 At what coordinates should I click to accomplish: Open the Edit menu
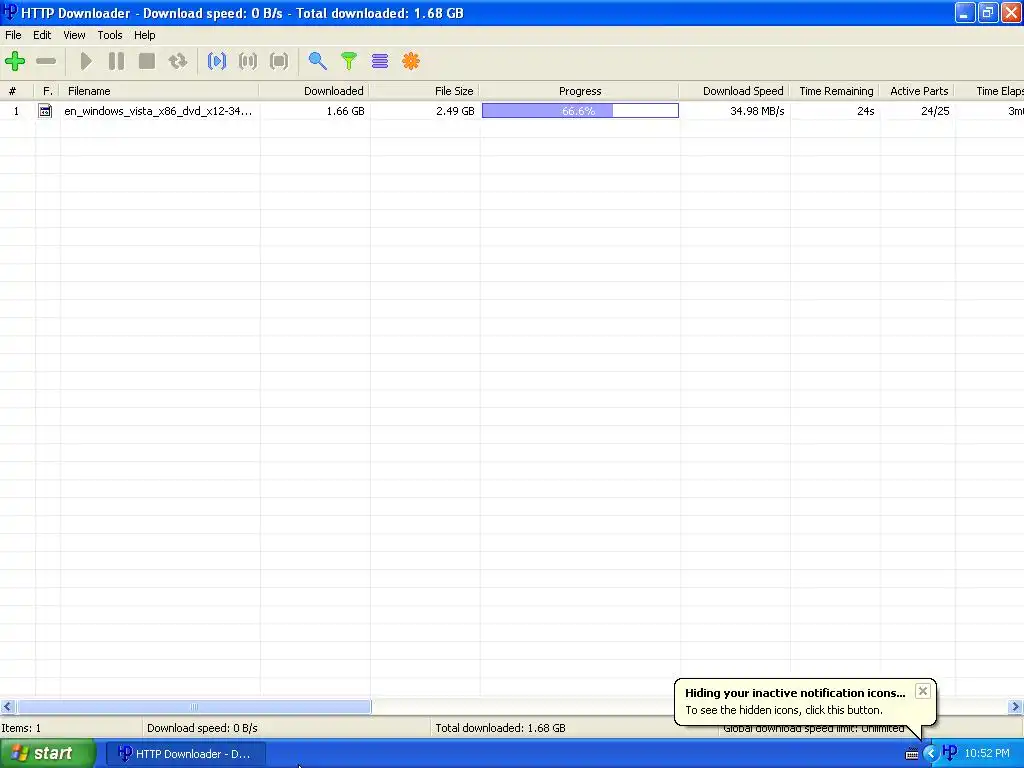[42, 35]
